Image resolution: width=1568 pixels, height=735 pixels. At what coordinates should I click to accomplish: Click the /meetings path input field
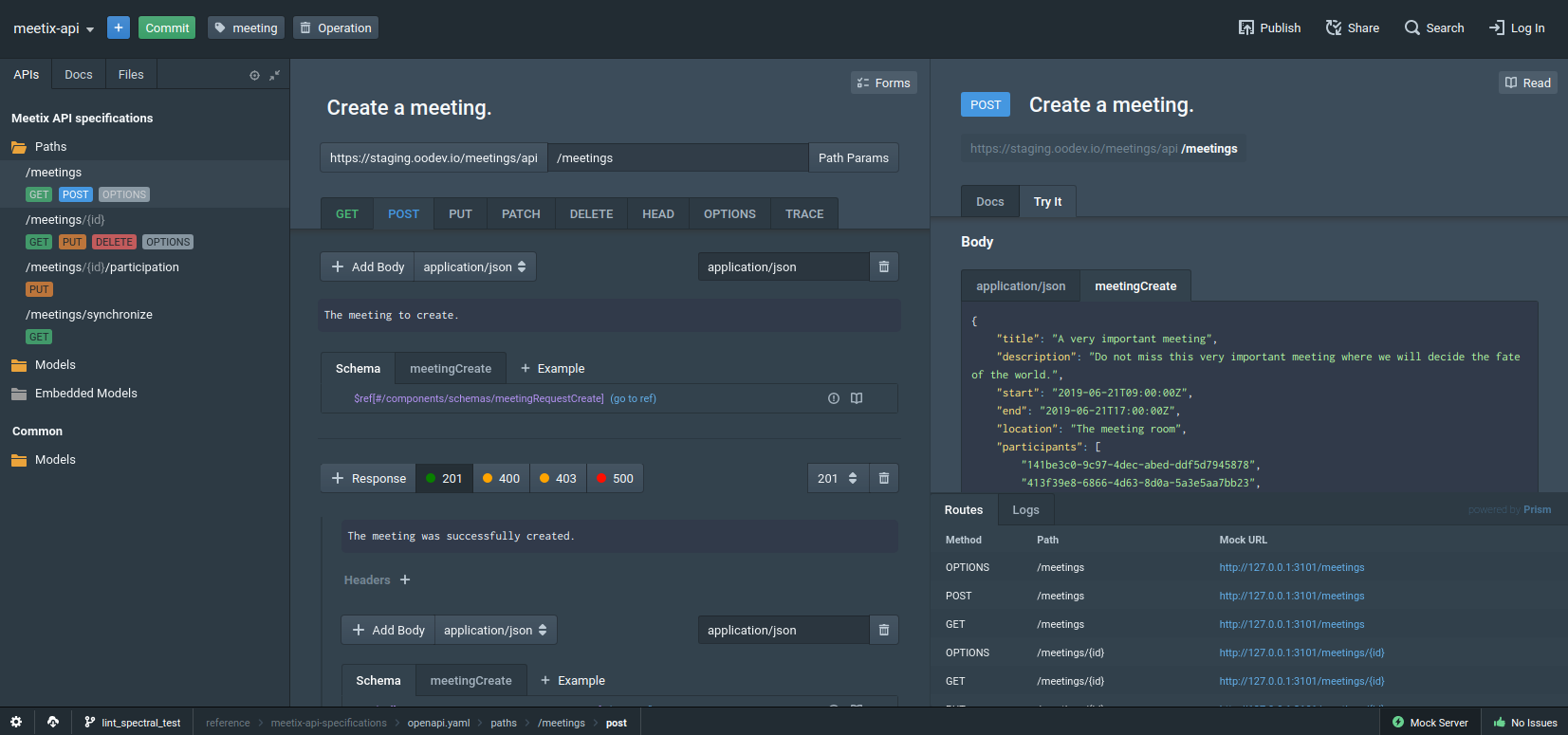677,157
